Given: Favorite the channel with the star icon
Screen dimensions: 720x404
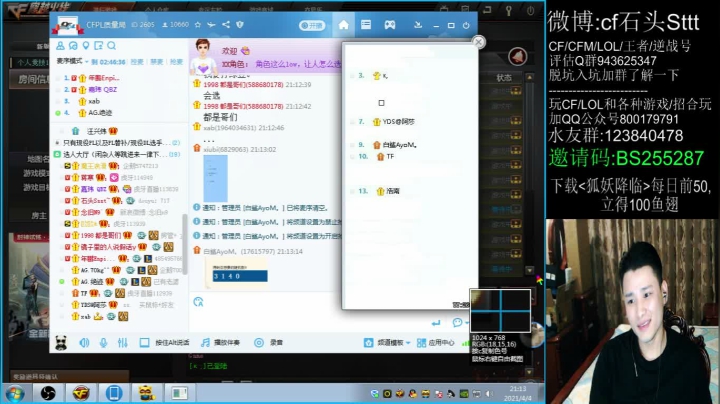Looking at the screenshot, I should [x=197, y=25].
